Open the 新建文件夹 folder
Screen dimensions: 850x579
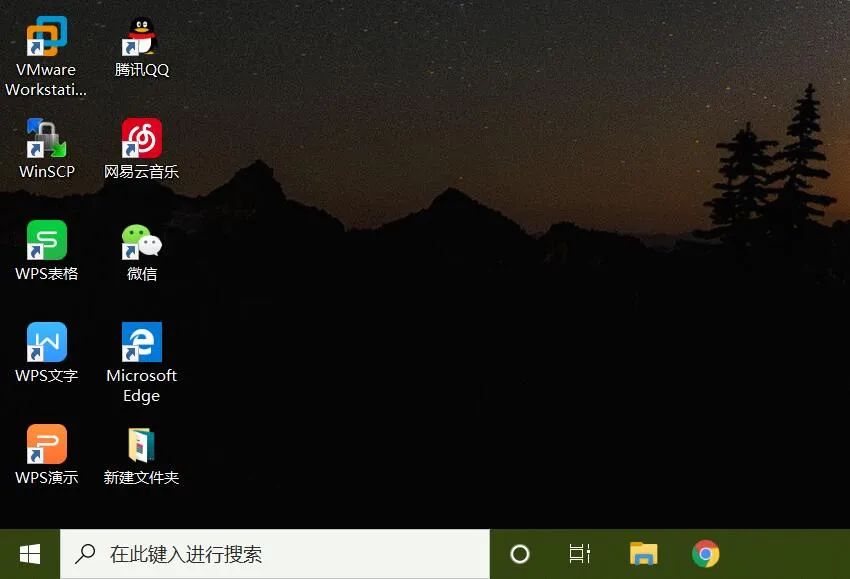pos(141,445)
